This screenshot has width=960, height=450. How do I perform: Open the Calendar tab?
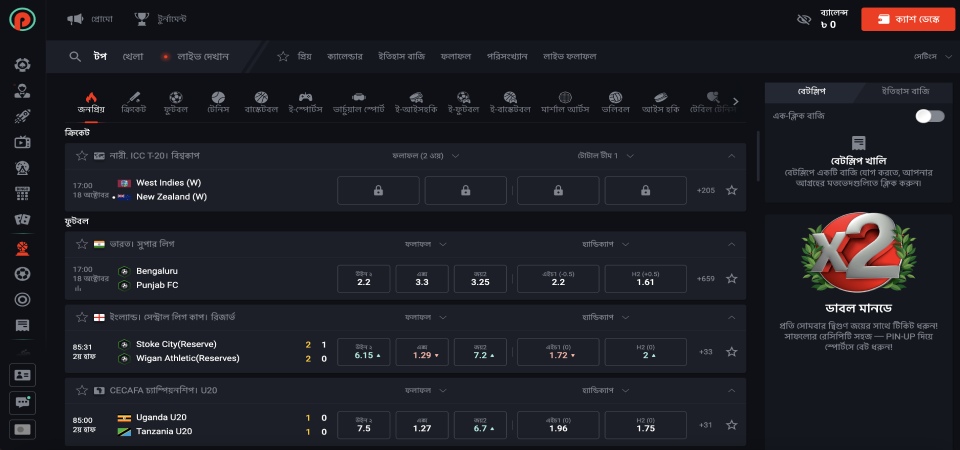(345, 56)
